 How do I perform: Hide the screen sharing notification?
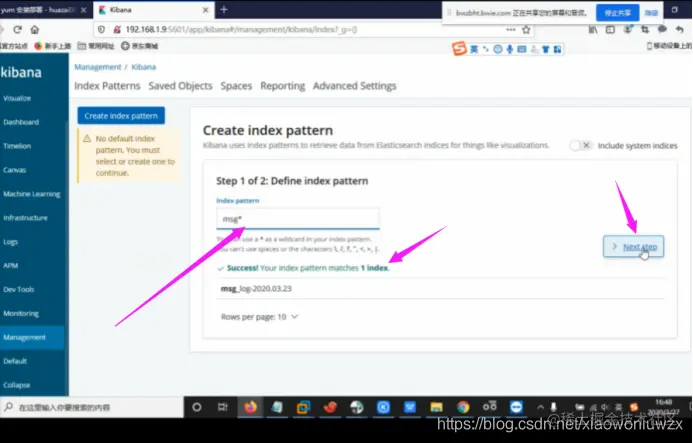tap(651, 13)
